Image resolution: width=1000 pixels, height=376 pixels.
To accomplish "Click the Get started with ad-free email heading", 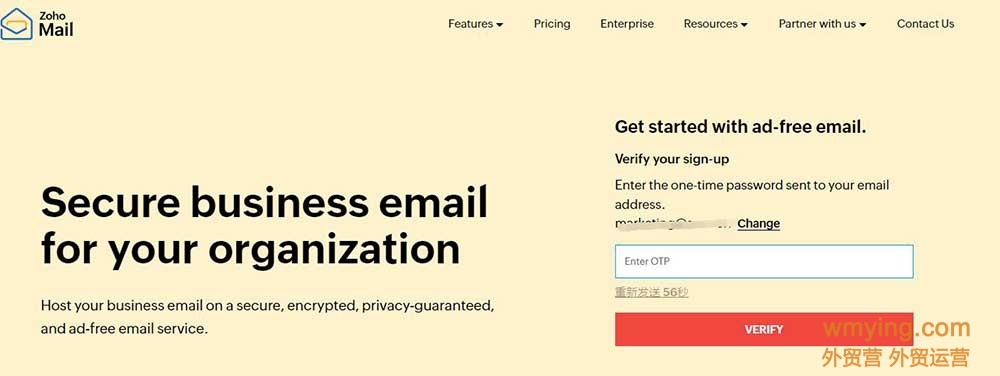I will [740, 127].
